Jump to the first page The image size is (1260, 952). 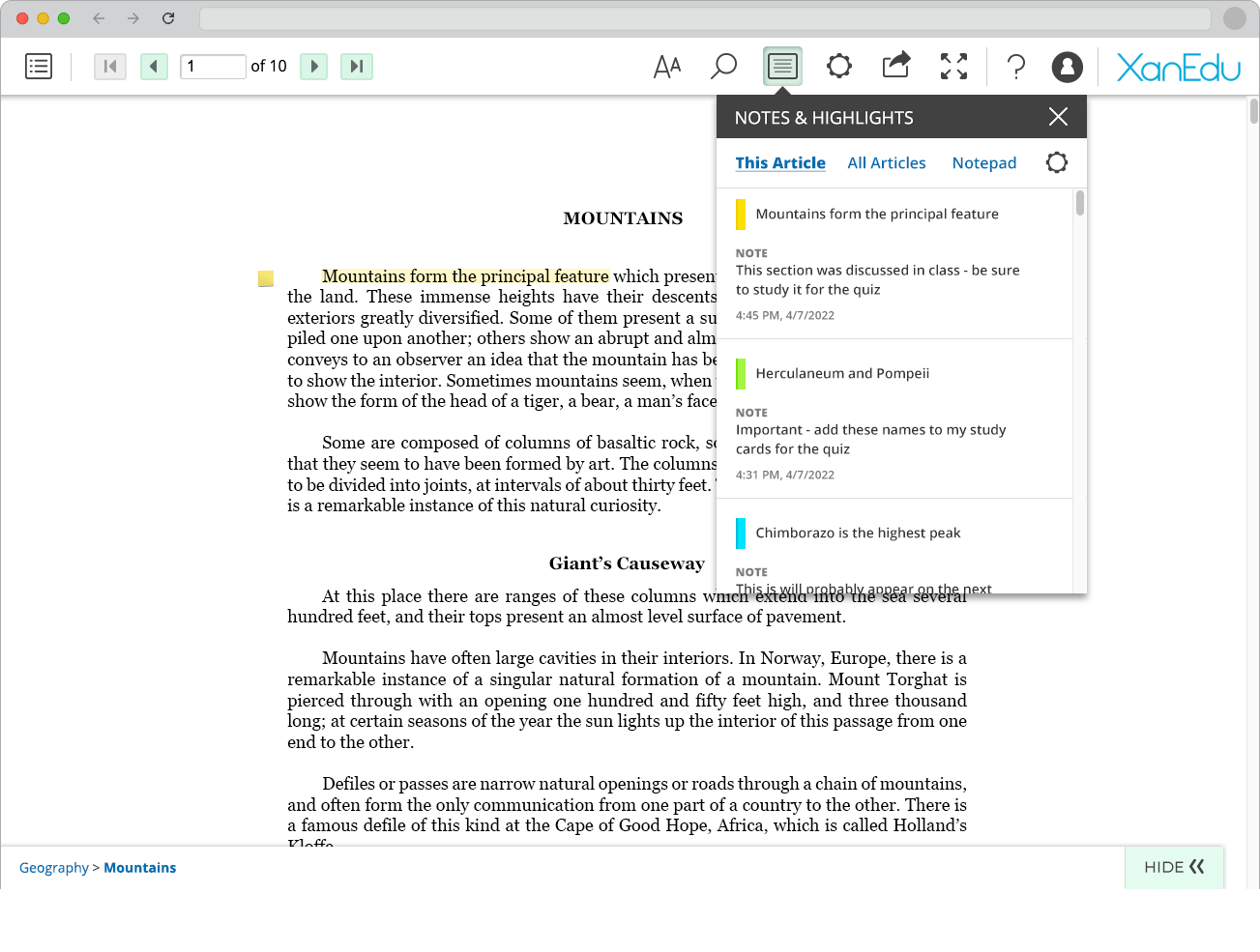tap(110, 67)
